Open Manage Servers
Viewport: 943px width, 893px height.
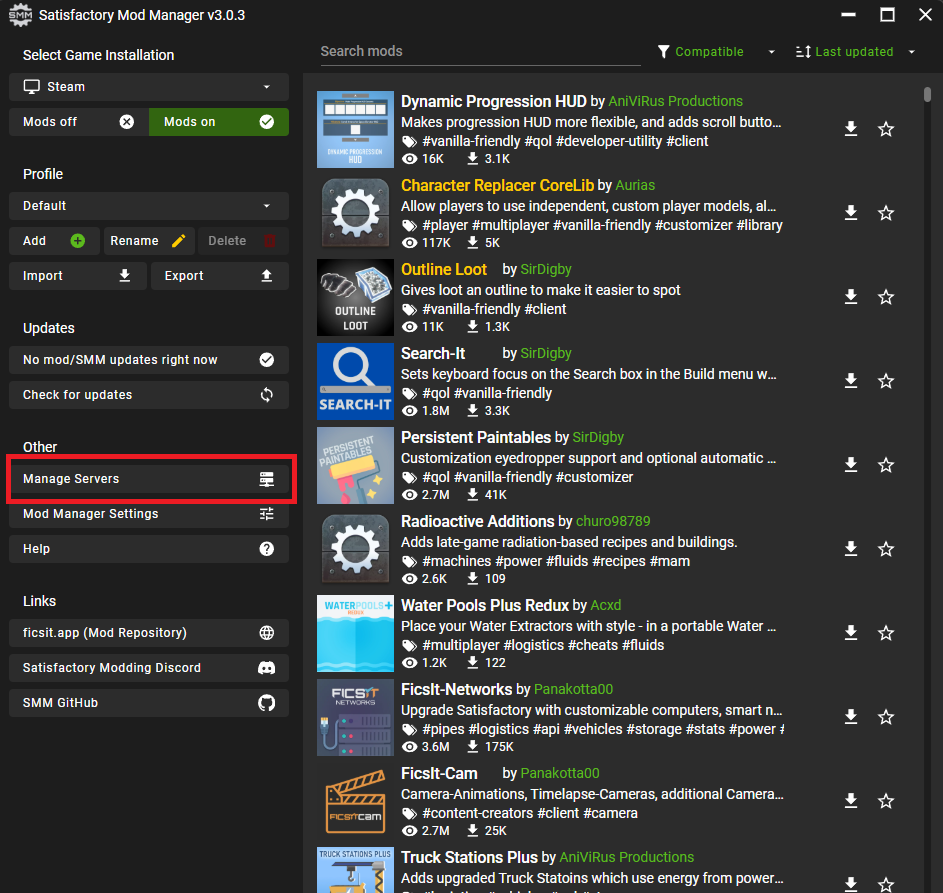149,479
